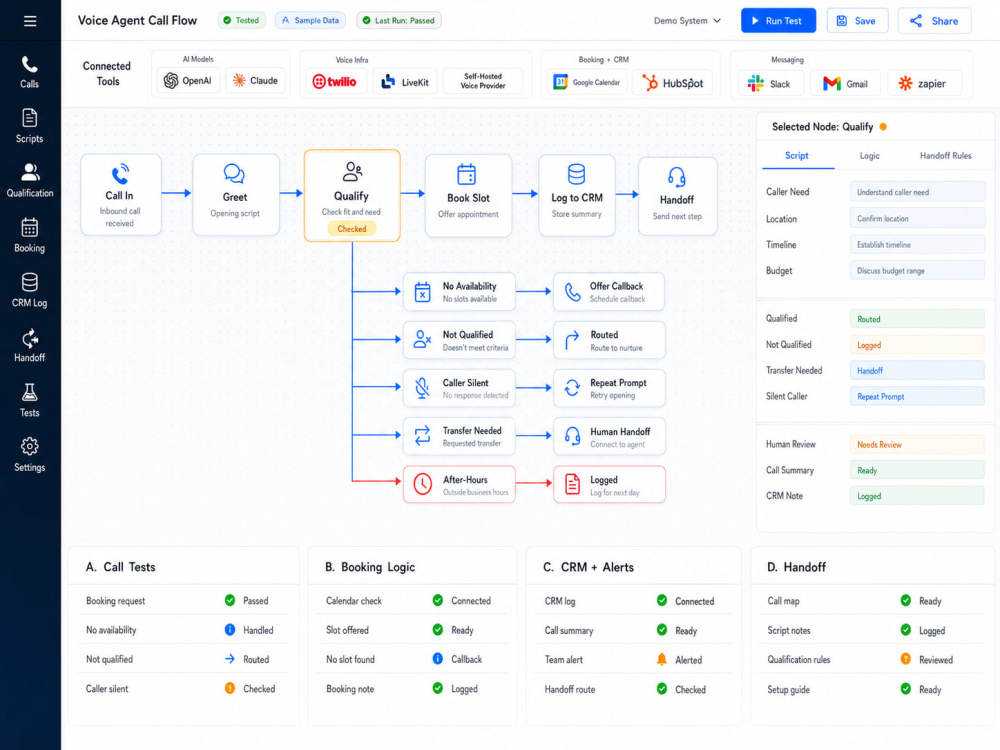
Task: Open Handoff in the sidebar
Action: pos(29,346)
